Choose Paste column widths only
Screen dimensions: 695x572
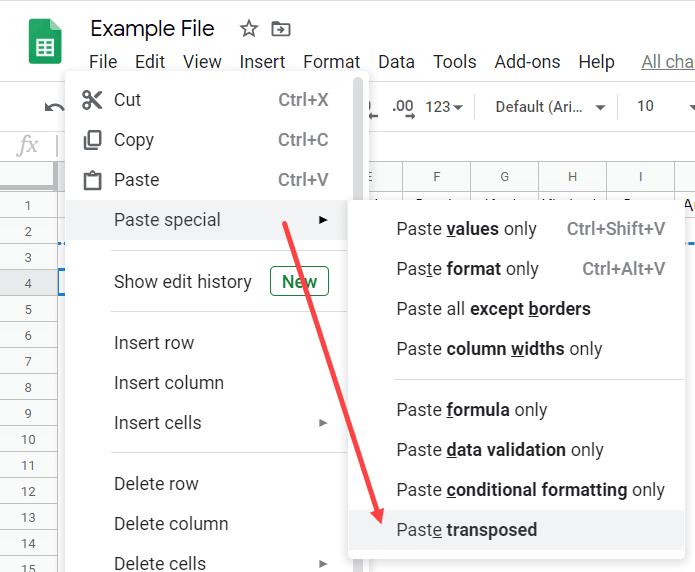(516, 349)
